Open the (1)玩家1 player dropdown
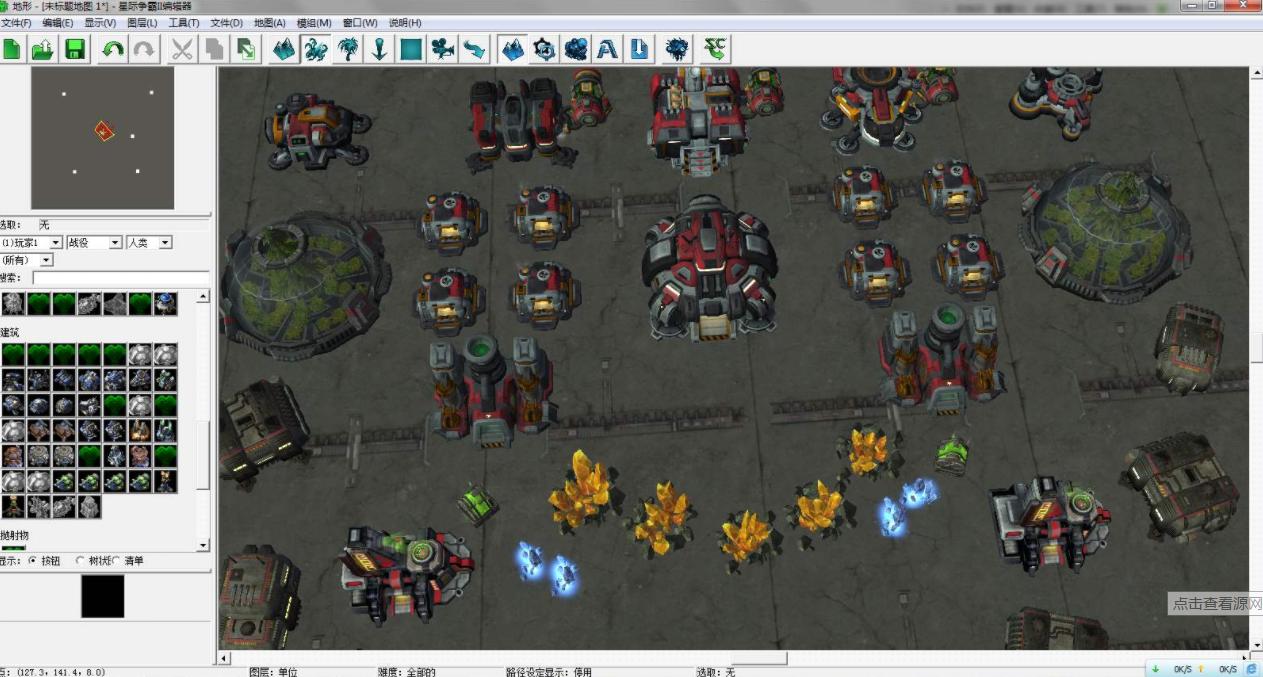Screen dimensions: 1263x677 32,243
